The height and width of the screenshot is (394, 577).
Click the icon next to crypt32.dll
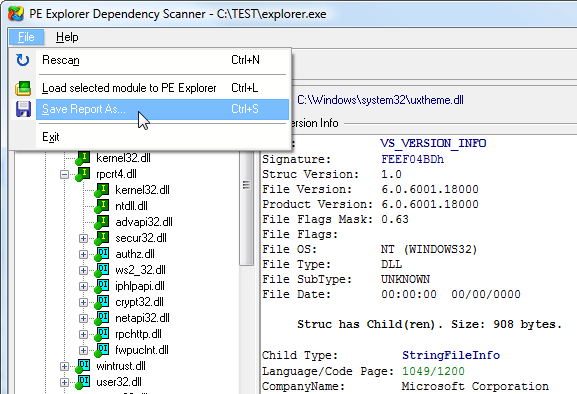tap(102, 302)
